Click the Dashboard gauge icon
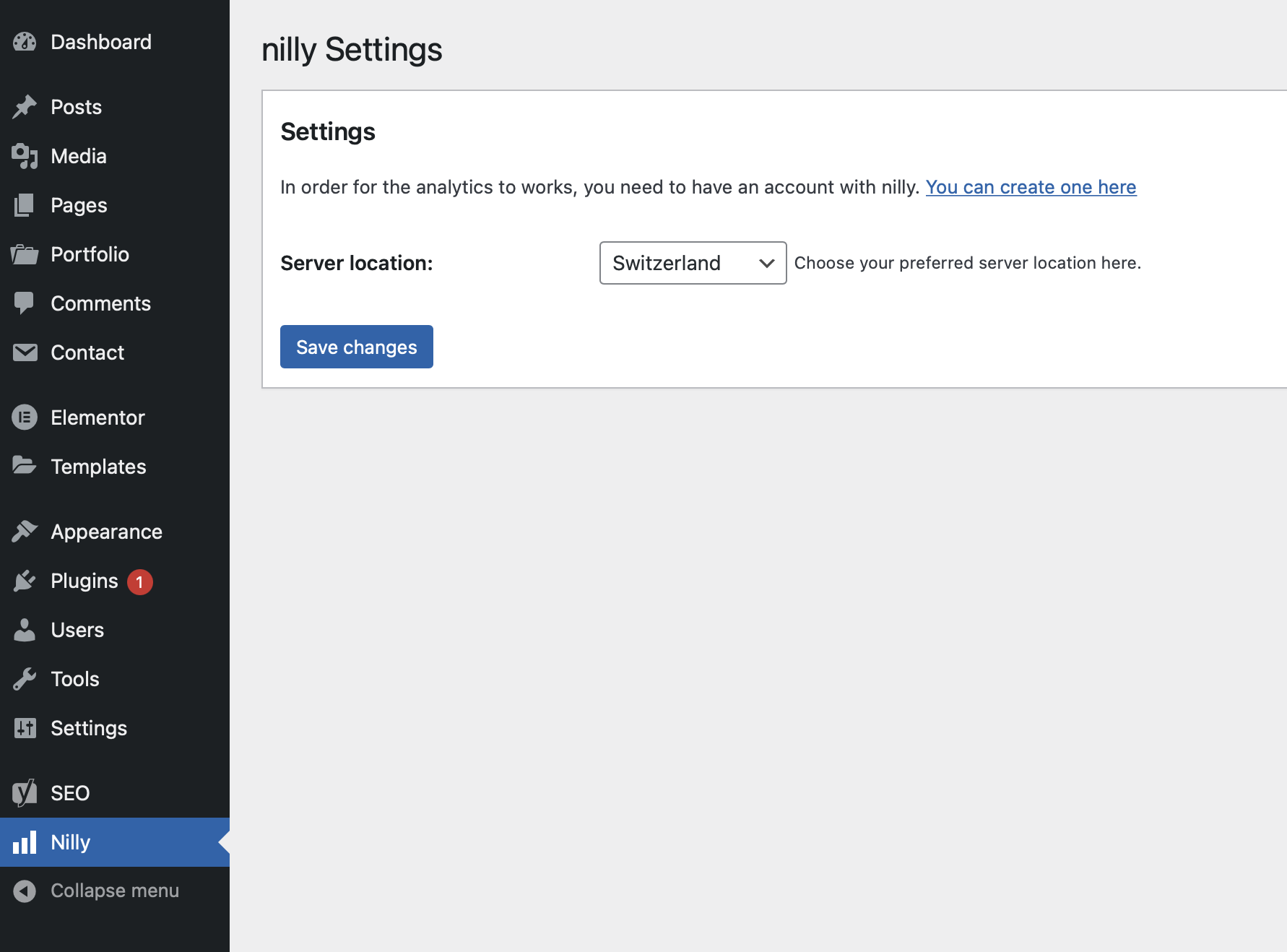The height and width of the screenshot is (952, 1287). click(25, 42)
